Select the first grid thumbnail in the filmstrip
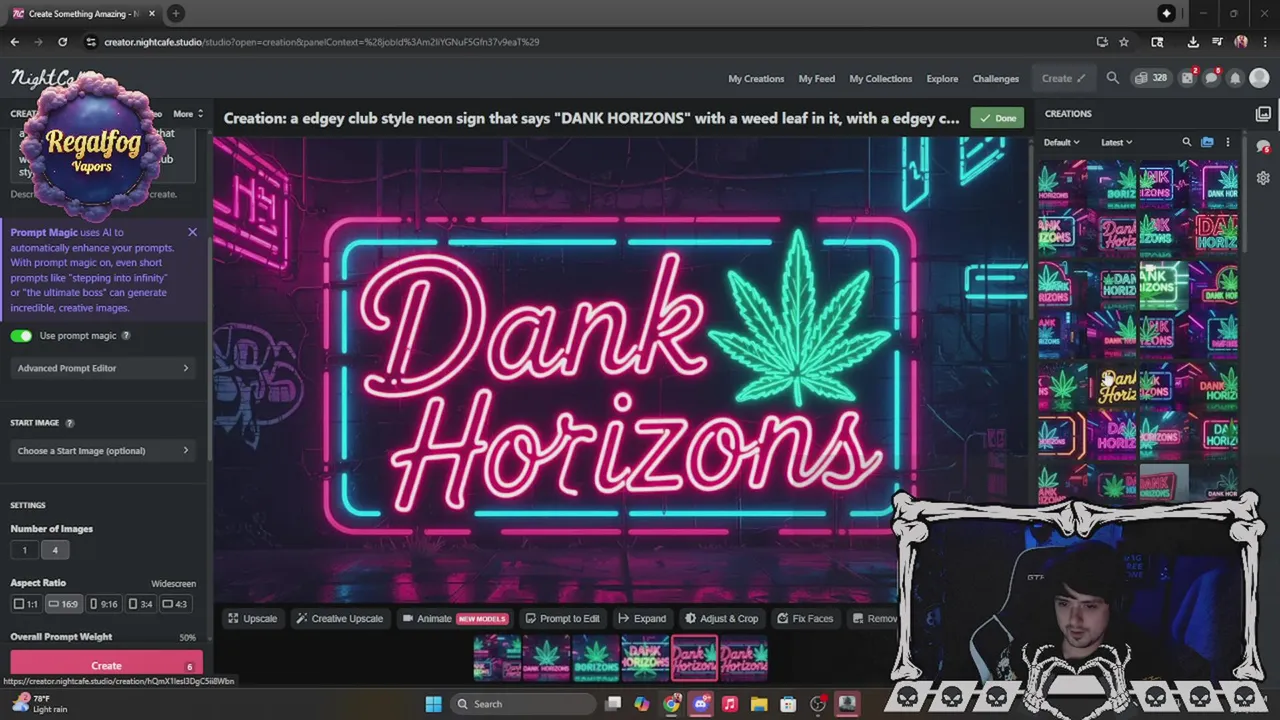 (x=497, y=658)
